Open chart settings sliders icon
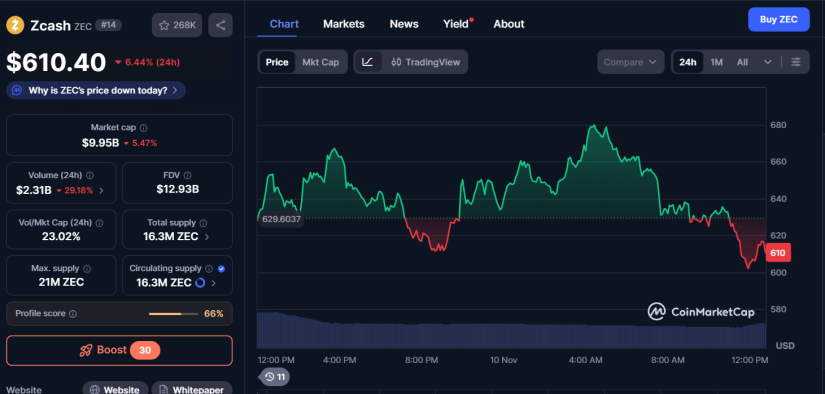Image resolution: width=825 pixels, height=394 pixels. [x=796, y=62]
